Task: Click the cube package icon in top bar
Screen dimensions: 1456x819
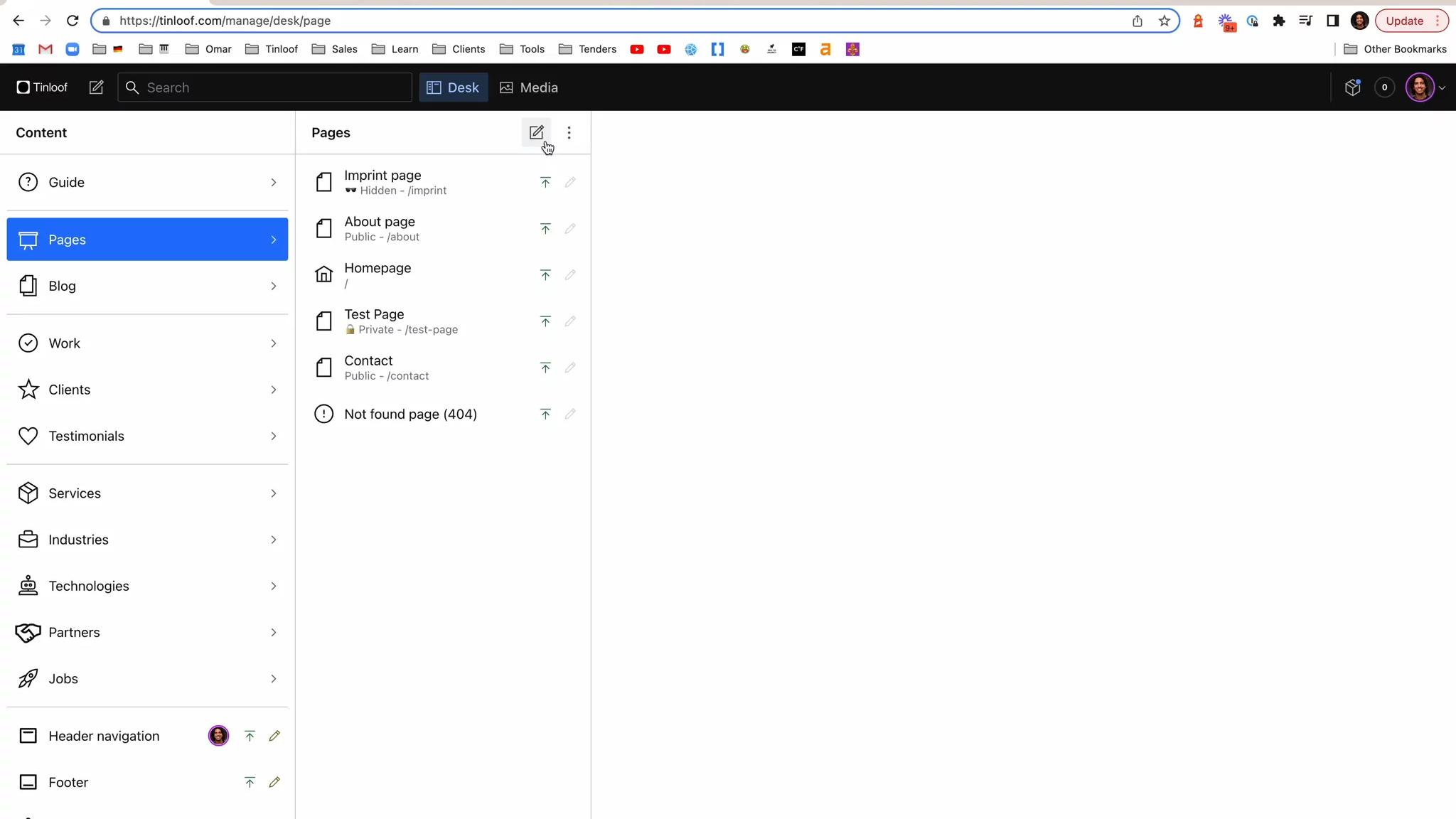Action: coord(1352,87)
